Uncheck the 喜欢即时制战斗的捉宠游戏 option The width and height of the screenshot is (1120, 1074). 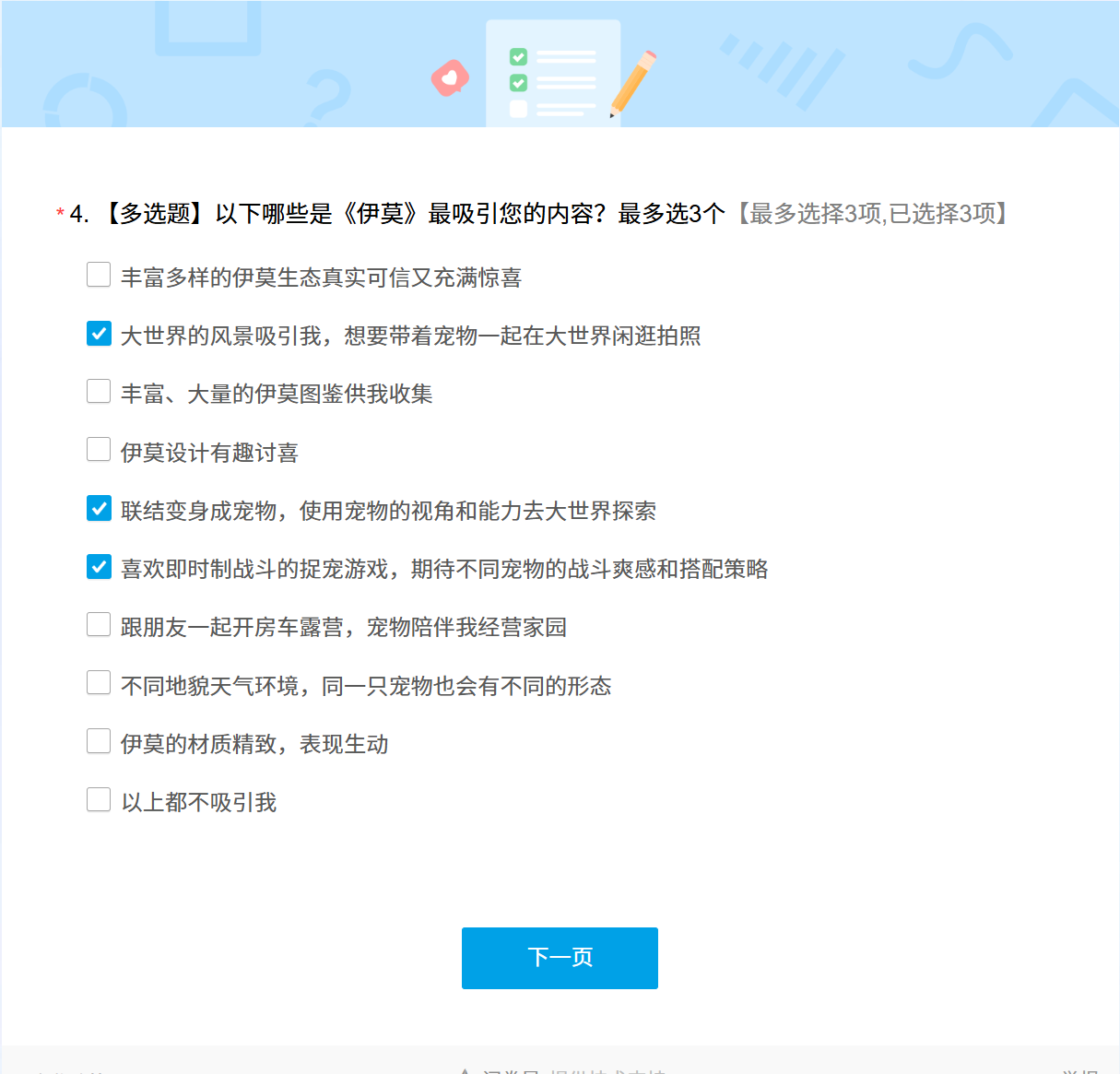(99, 567)
